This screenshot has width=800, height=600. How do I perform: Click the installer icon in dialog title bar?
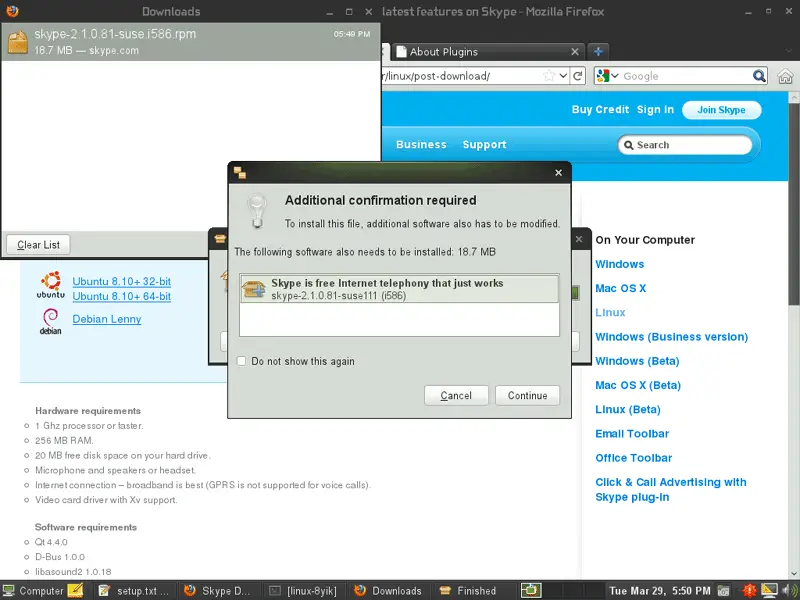click(x=240, y=172)
